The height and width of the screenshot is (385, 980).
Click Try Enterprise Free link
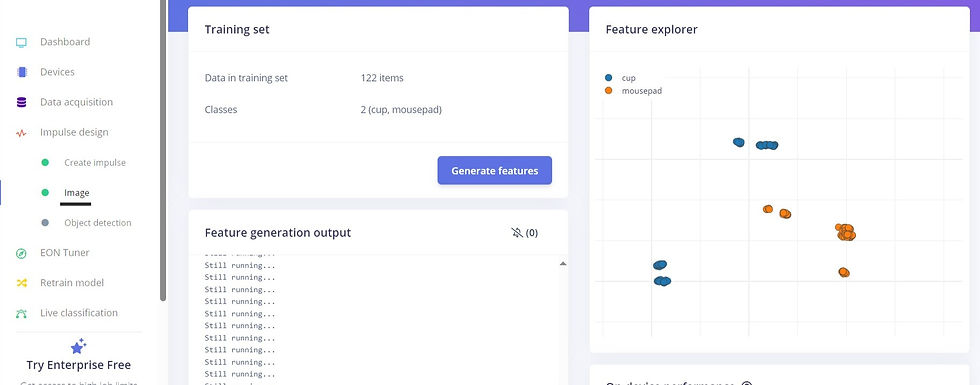79,365
